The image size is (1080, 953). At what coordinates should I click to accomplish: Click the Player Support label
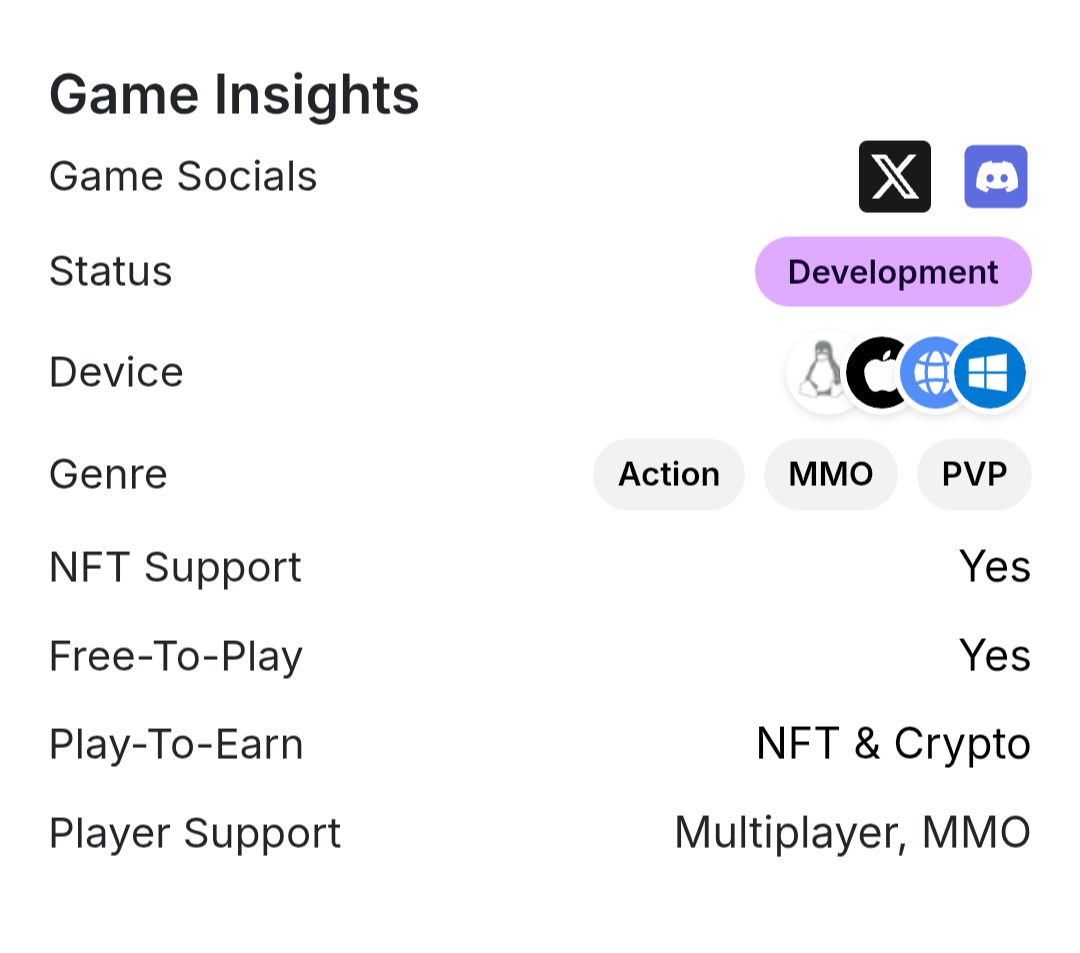tap(195, 833)
